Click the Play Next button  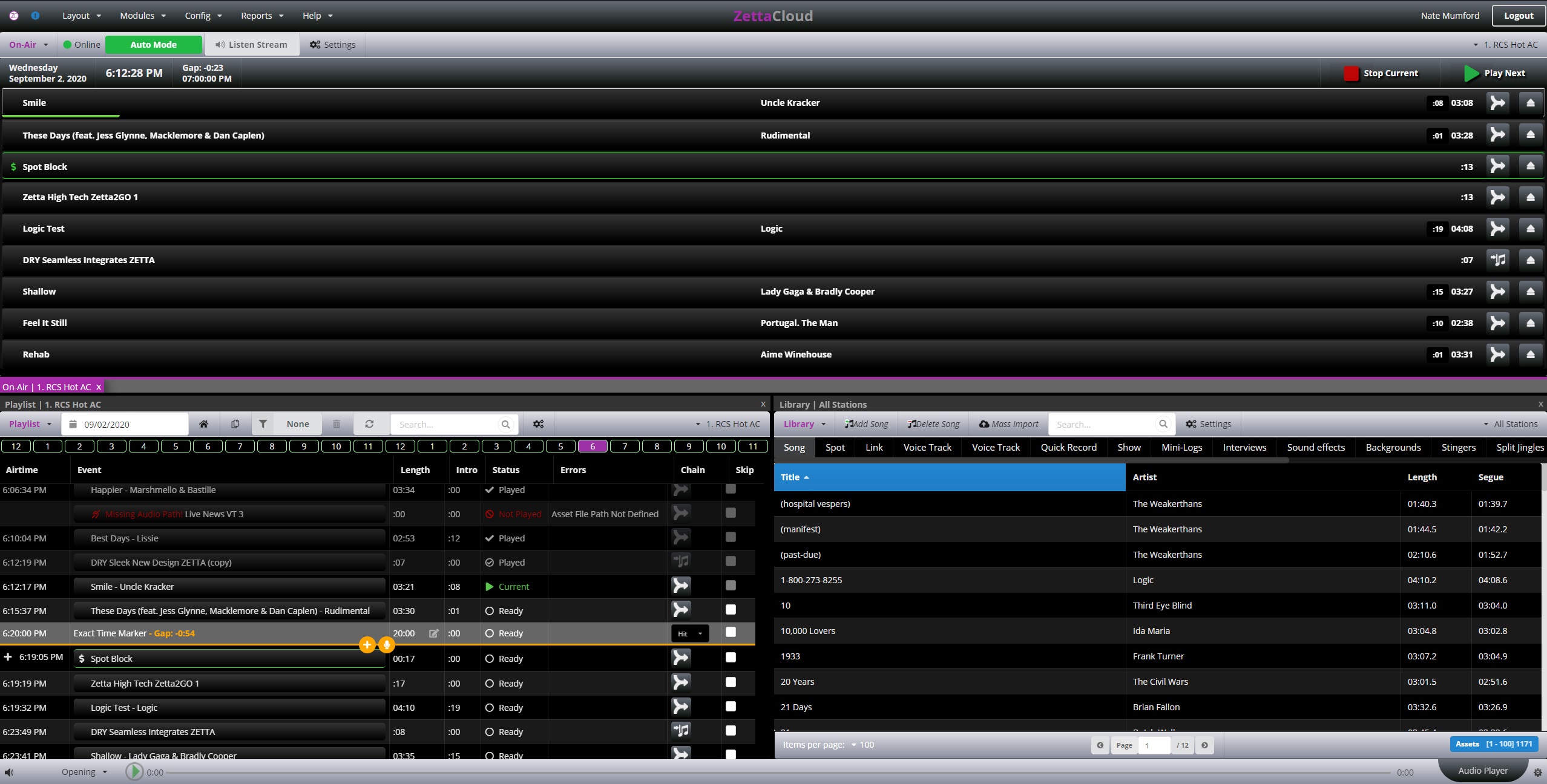(1494, 73)
